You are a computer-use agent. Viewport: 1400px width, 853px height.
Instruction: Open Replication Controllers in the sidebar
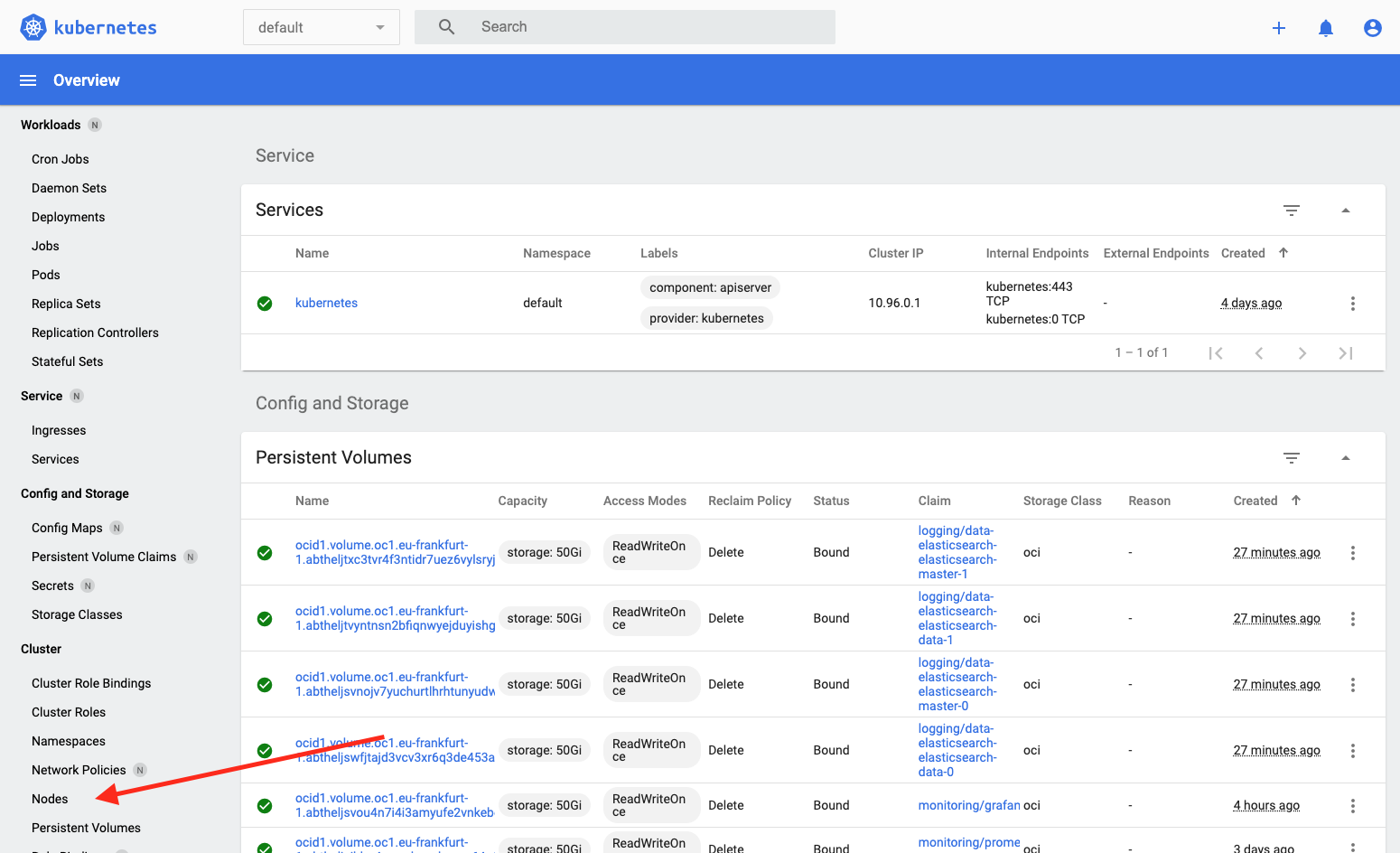(x=95, y=333)
